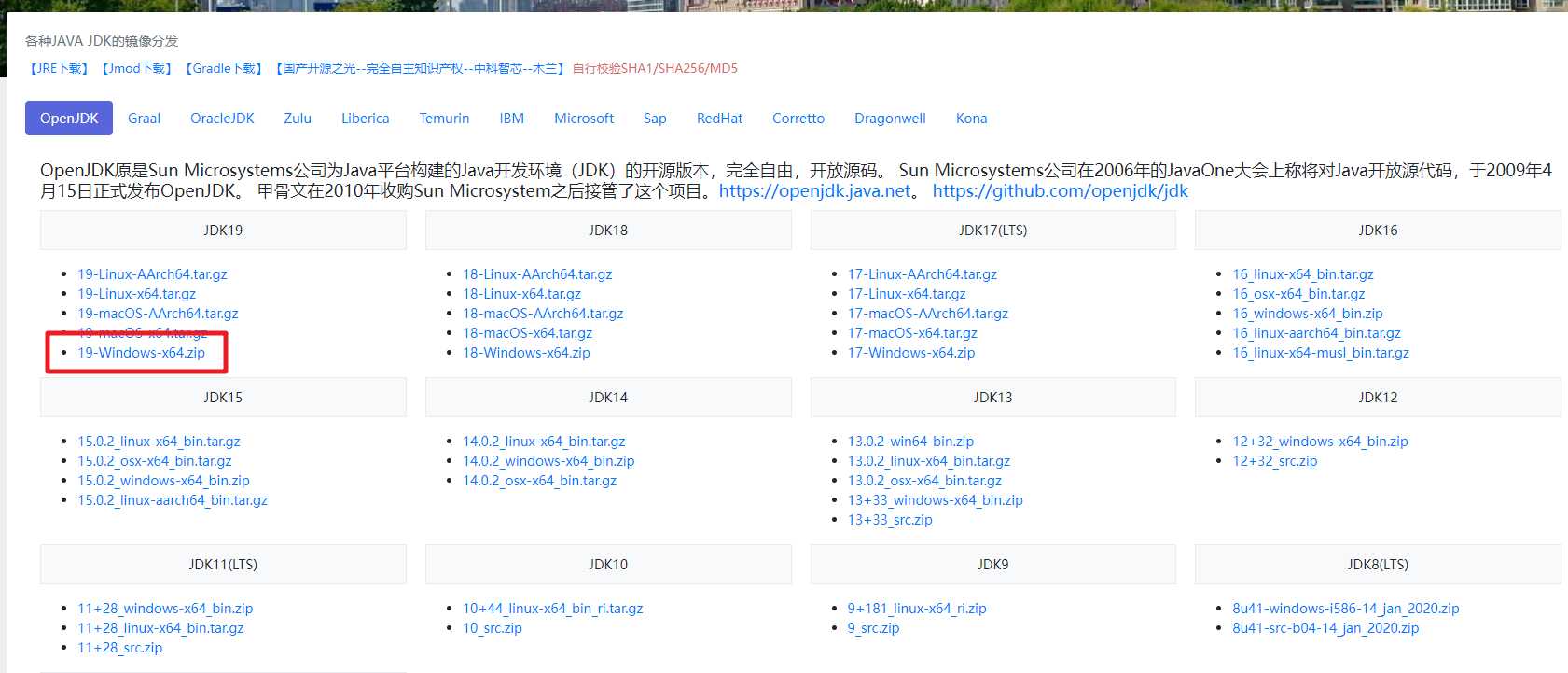The width and height of the screenshot is (1568, 673).
Task: Download 17-Windows-x64.zip
Action: pyautogui.click(x=911, y=353)
